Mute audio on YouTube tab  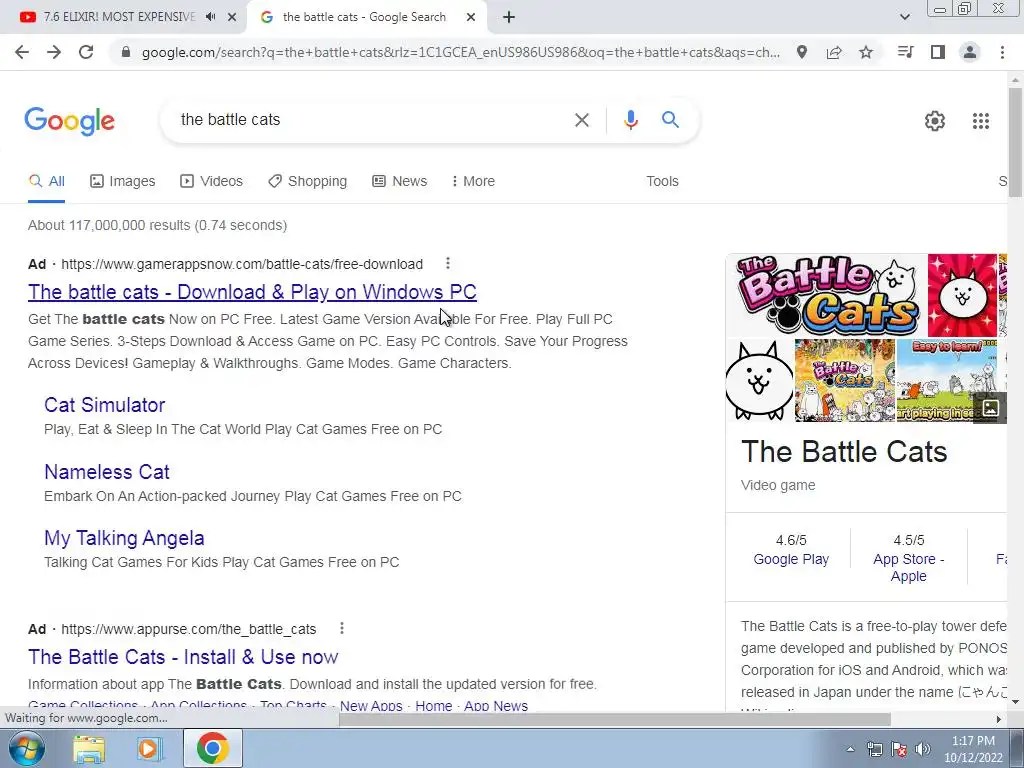pyautogui.click(x=210, y=17)
